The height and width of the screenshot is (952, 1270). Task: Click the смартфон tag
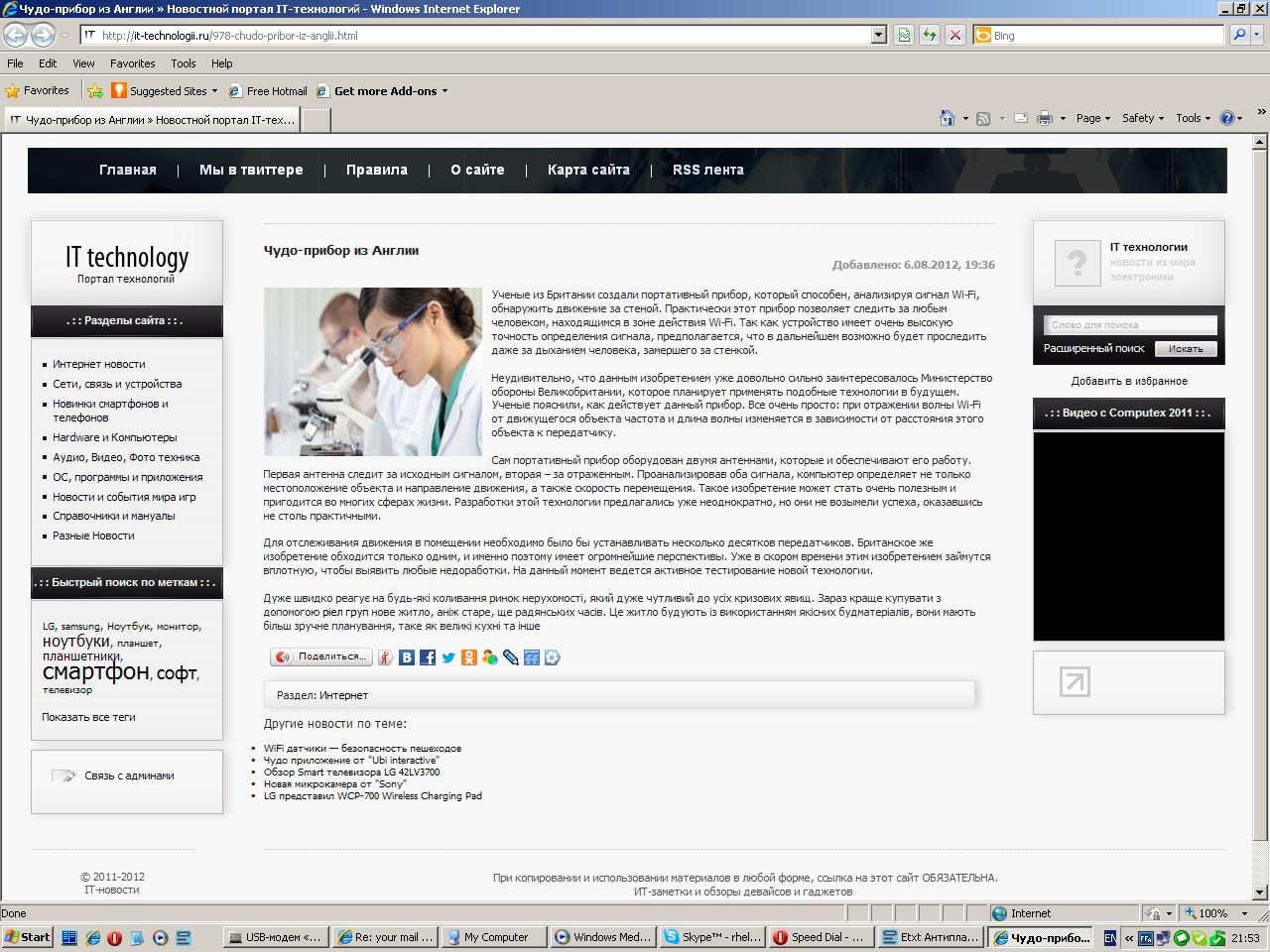click(x=95, y=672)
